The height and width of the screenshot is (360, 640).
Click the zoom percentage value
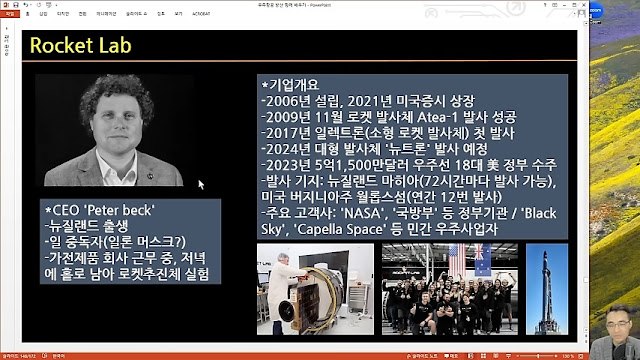[568, 356]
